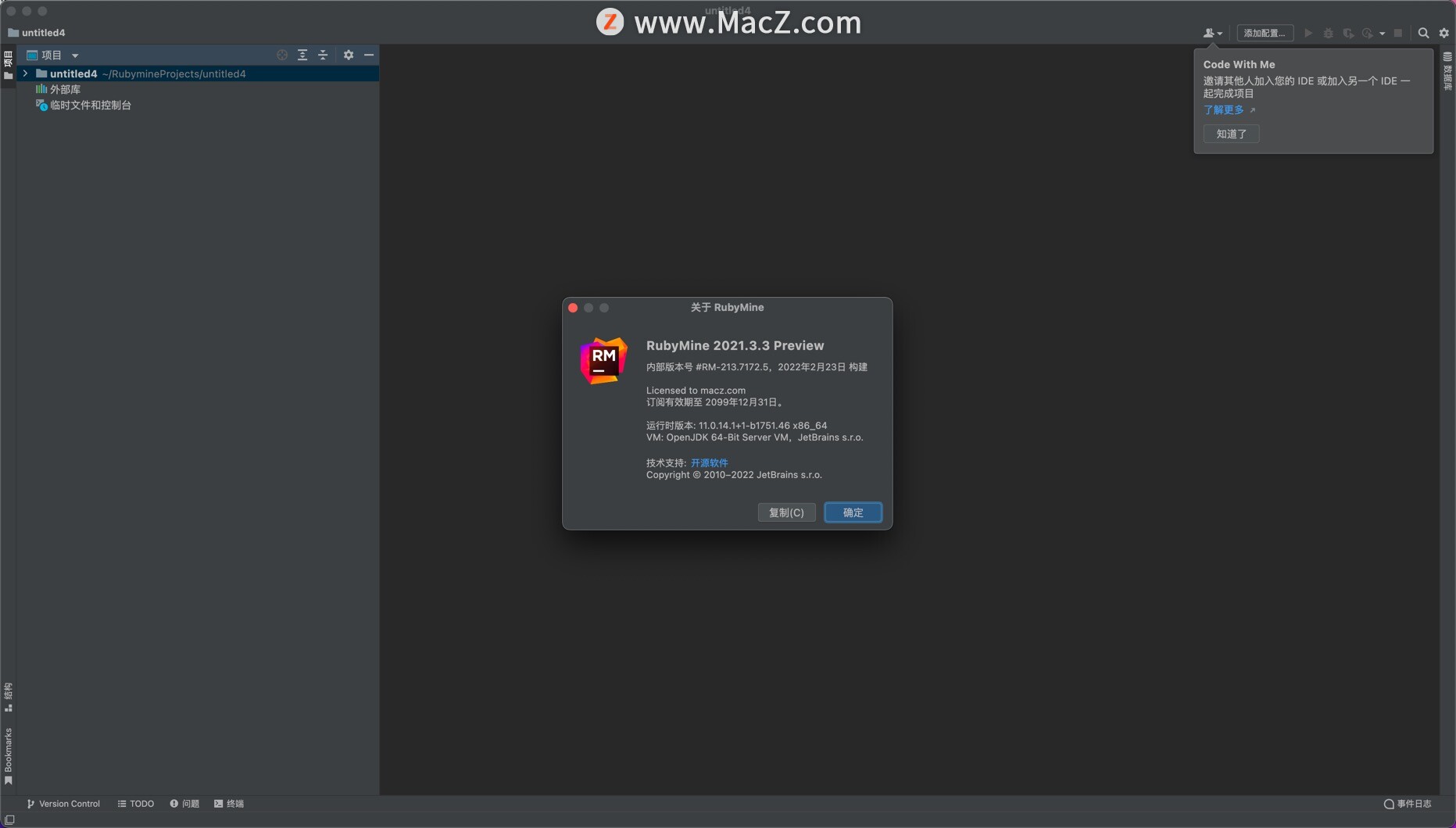Open the Bookmarks side tab
The width and height of the screenshot is (1456, 828).
coord(8,755)
